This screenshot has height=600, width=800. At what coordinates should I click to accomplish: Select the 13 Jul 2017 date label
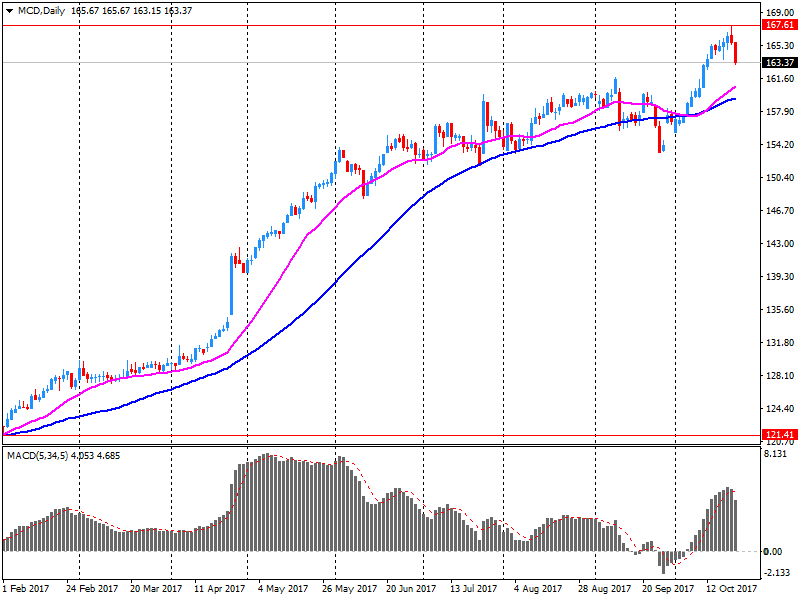click(x=473, y=588)
